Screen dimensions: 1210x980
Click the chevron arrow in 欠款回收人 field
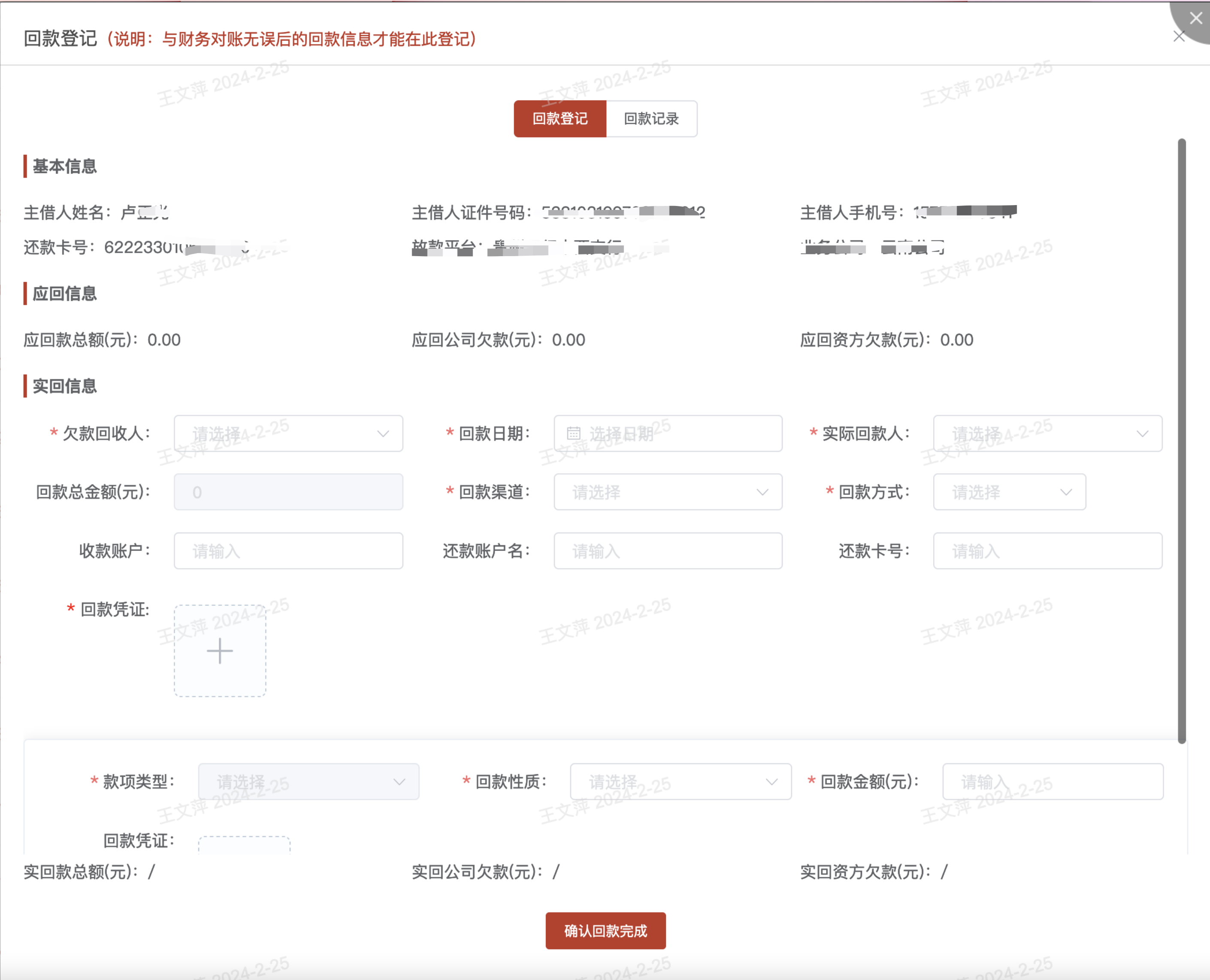tap(383, 433)
